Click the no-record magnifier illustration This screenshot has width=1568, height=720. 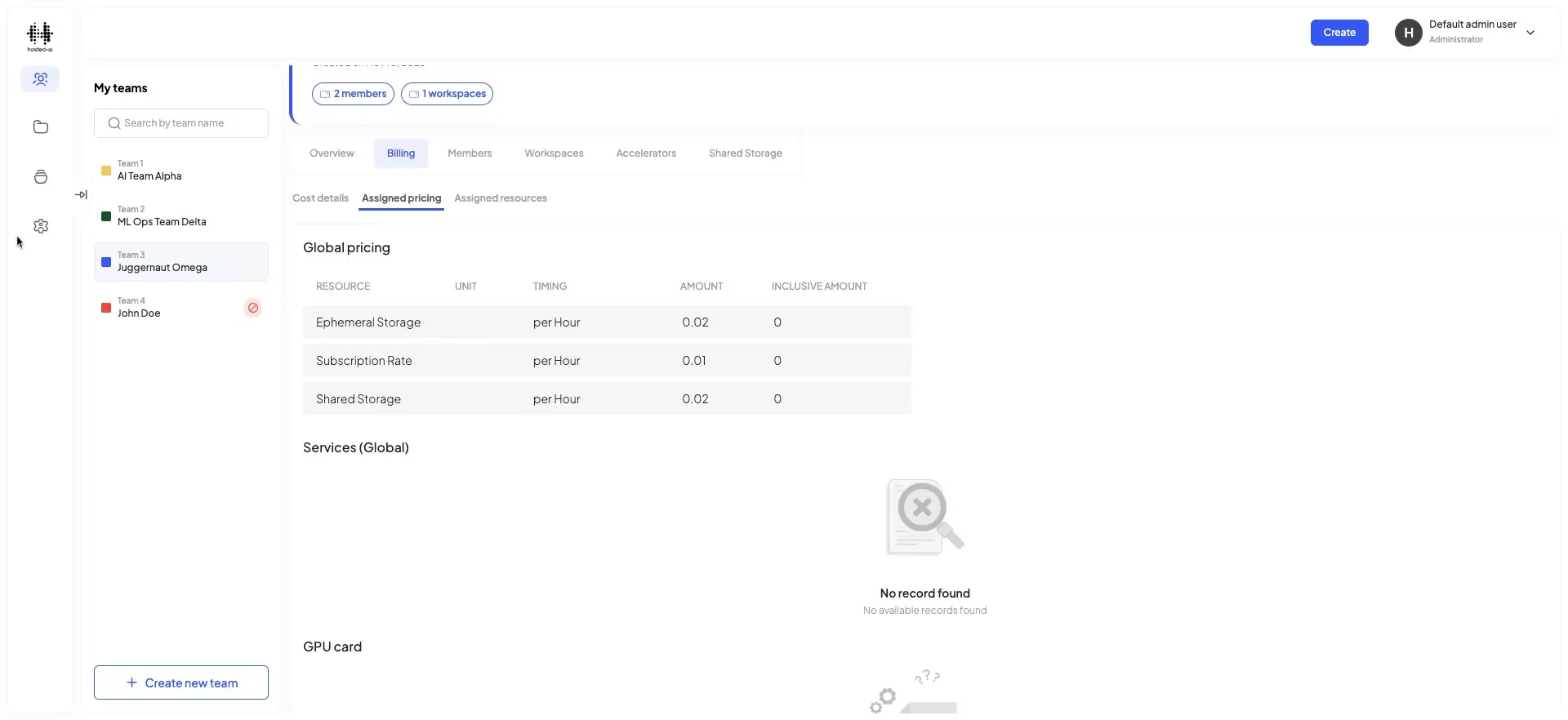[925, 517]
